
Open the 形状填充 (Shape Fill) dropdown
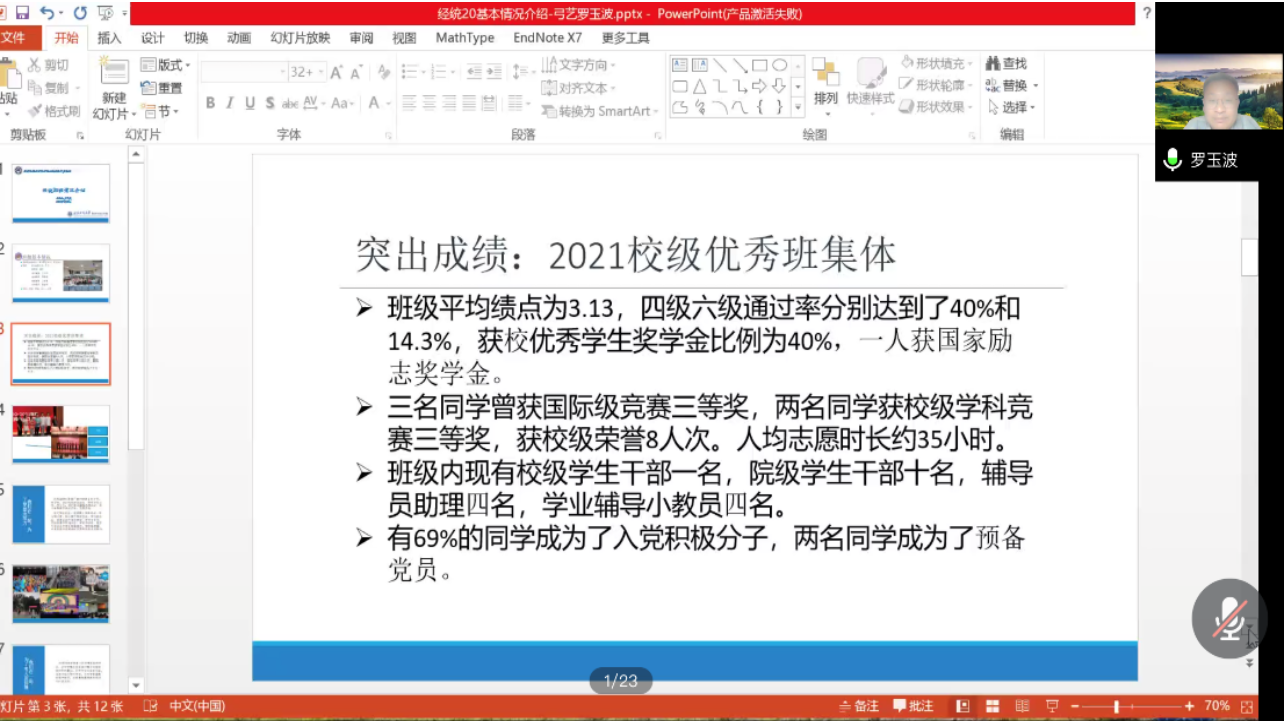[937, 64]
